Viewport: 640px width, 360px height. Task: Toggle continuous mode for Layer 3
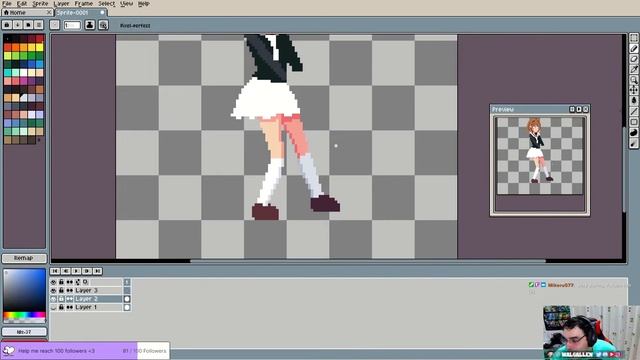[69, 291]
